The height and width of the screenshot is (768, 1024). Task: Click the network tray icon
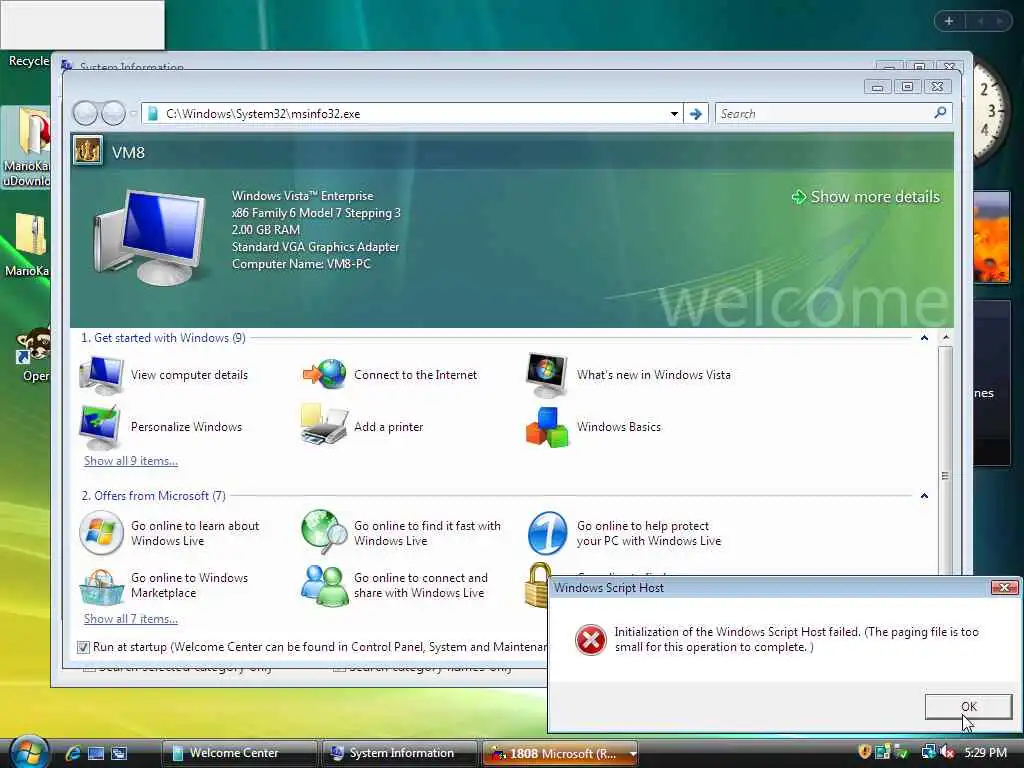click(929, 752)
